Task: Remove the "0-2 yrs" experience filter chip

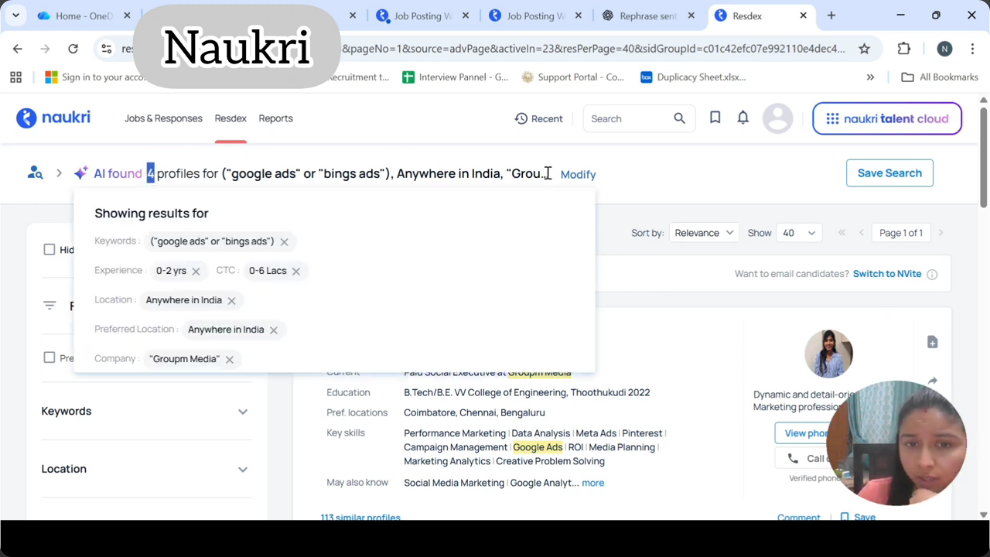Action: 196,271
